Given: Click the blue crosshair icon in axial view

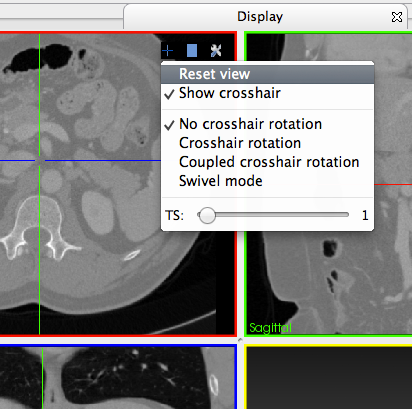Looking at the screenshot, I should (168, 51).
